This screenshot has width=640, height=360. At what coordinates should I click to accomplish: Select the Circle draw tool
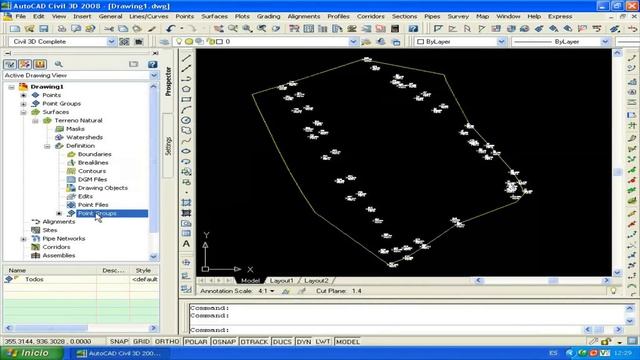pos(186,120)
